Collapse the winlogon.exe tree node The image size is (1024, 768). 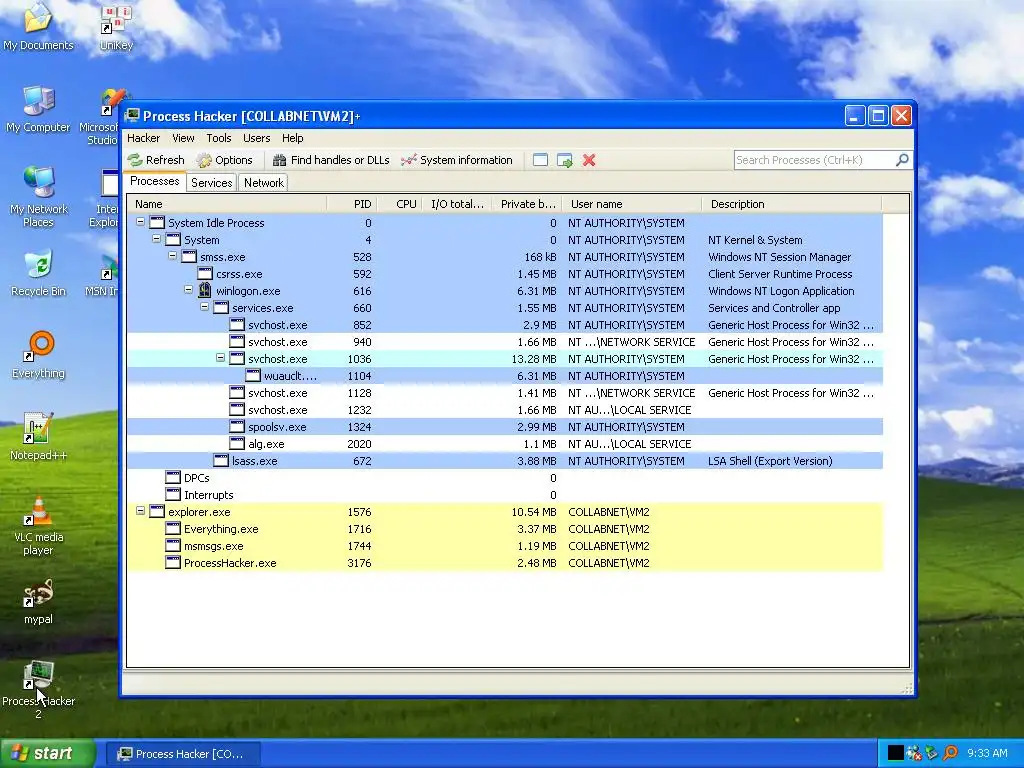click(x=189, y=290)
